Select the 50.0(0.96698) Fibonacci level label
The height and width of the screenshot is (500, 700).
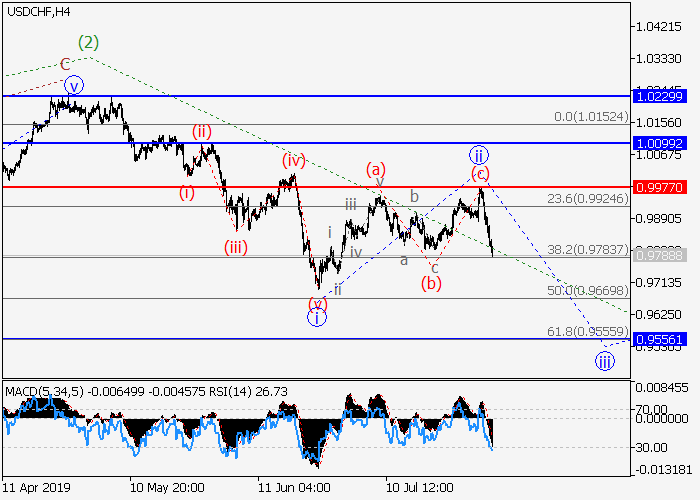click(588, 289)
